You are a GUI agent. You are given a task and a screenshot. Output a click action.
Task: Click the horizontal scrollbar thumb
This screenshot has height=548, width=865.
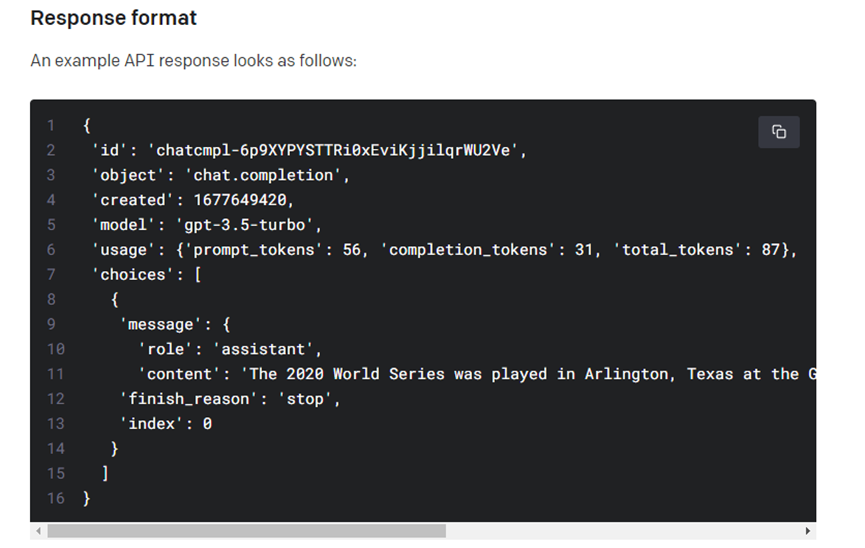[x=246, y=531]
